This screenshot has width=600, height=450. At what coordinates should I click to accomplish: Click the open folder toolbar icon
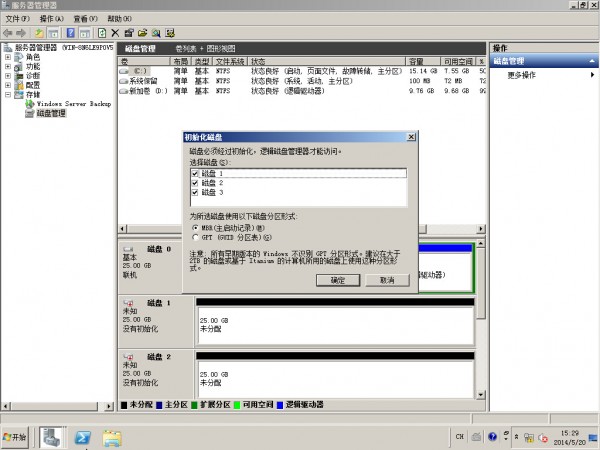(x=143, y=33)
